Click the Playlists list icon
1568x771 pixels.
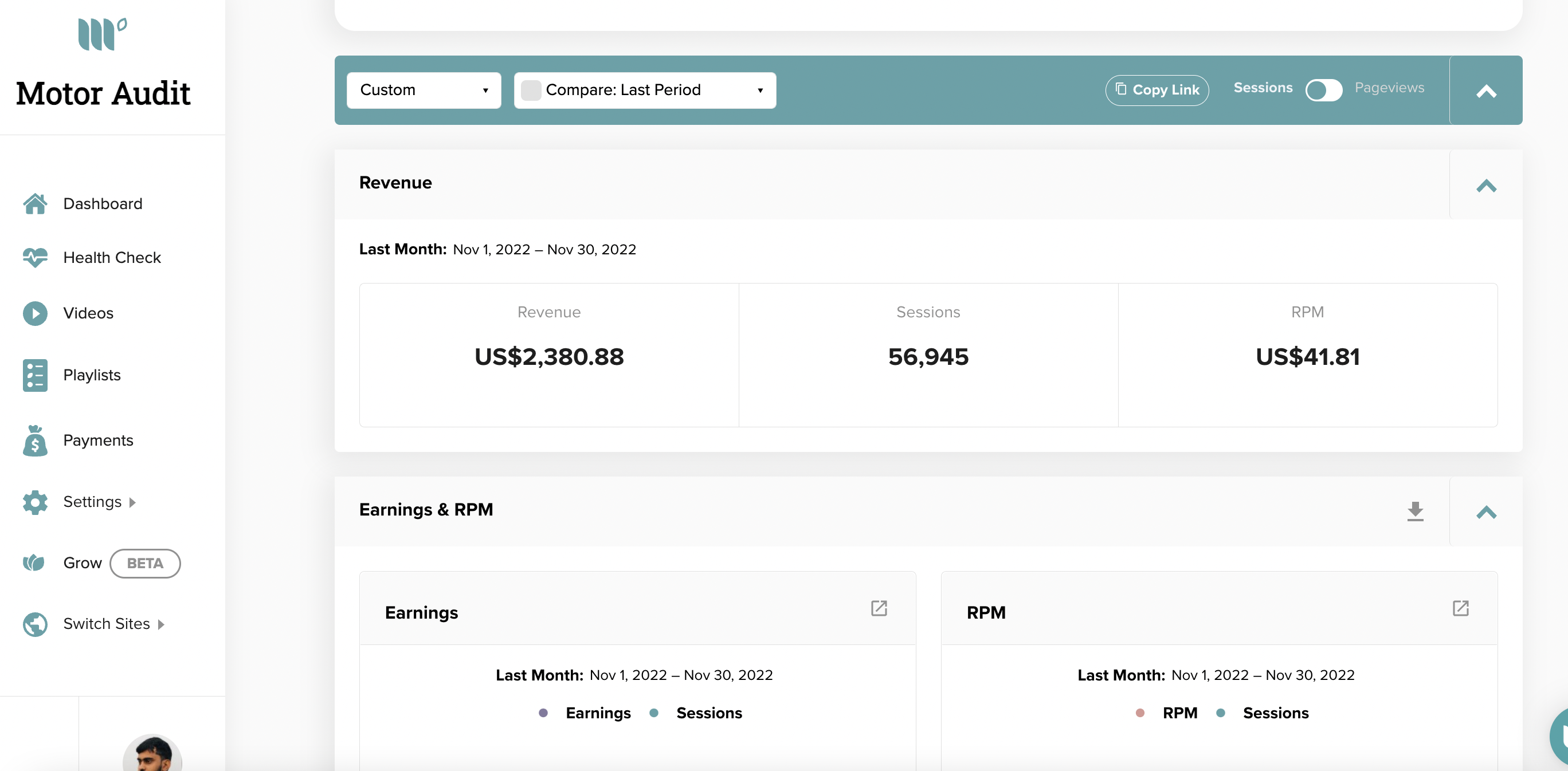point(36,375)
